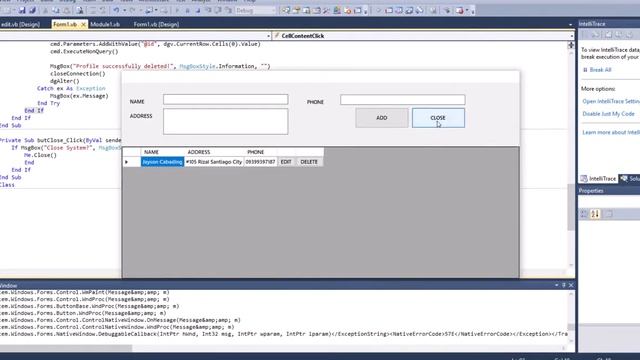Screen dimensions: 640x360
Task: Click Learn more about IntelliTrace link
Action: point(611,132)
